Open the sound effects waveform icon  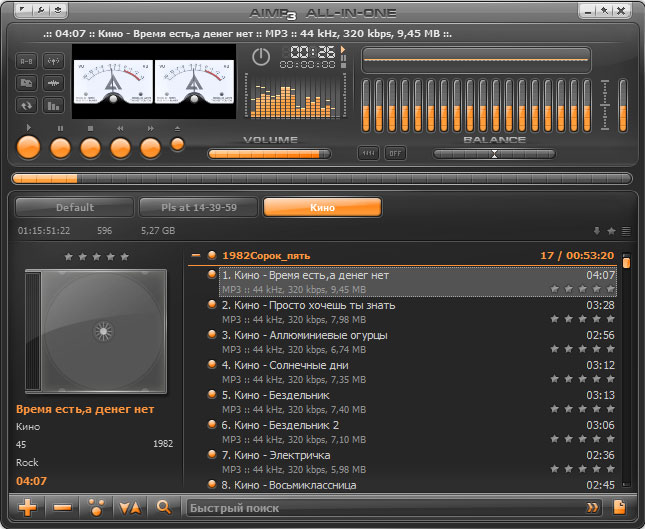pyautogui.click(x=53, y=84)
